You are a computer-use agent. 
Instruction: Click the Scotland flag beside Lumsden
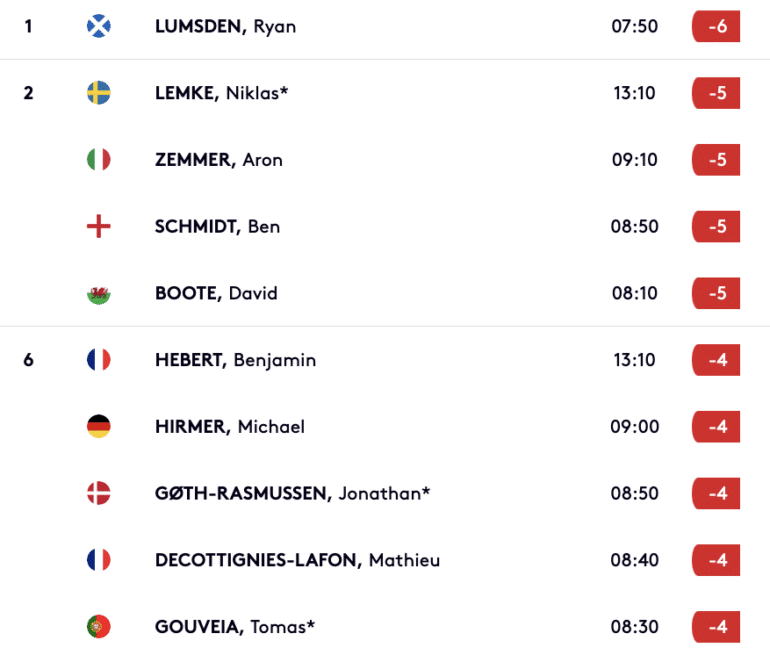(x=99, y=26)
